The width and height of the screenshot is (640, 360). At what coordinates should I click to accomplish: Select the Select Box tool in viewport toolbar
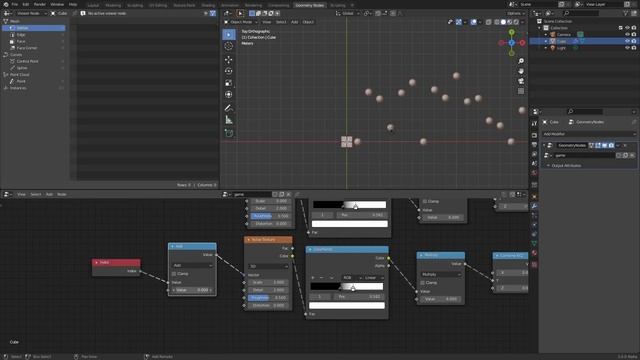point(229,35)
